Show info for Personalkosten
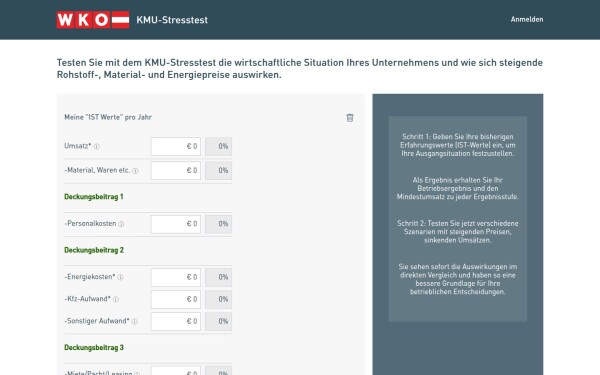Viewport: 600px width, 375px height. pyautogui.click(x=121, y=224)
